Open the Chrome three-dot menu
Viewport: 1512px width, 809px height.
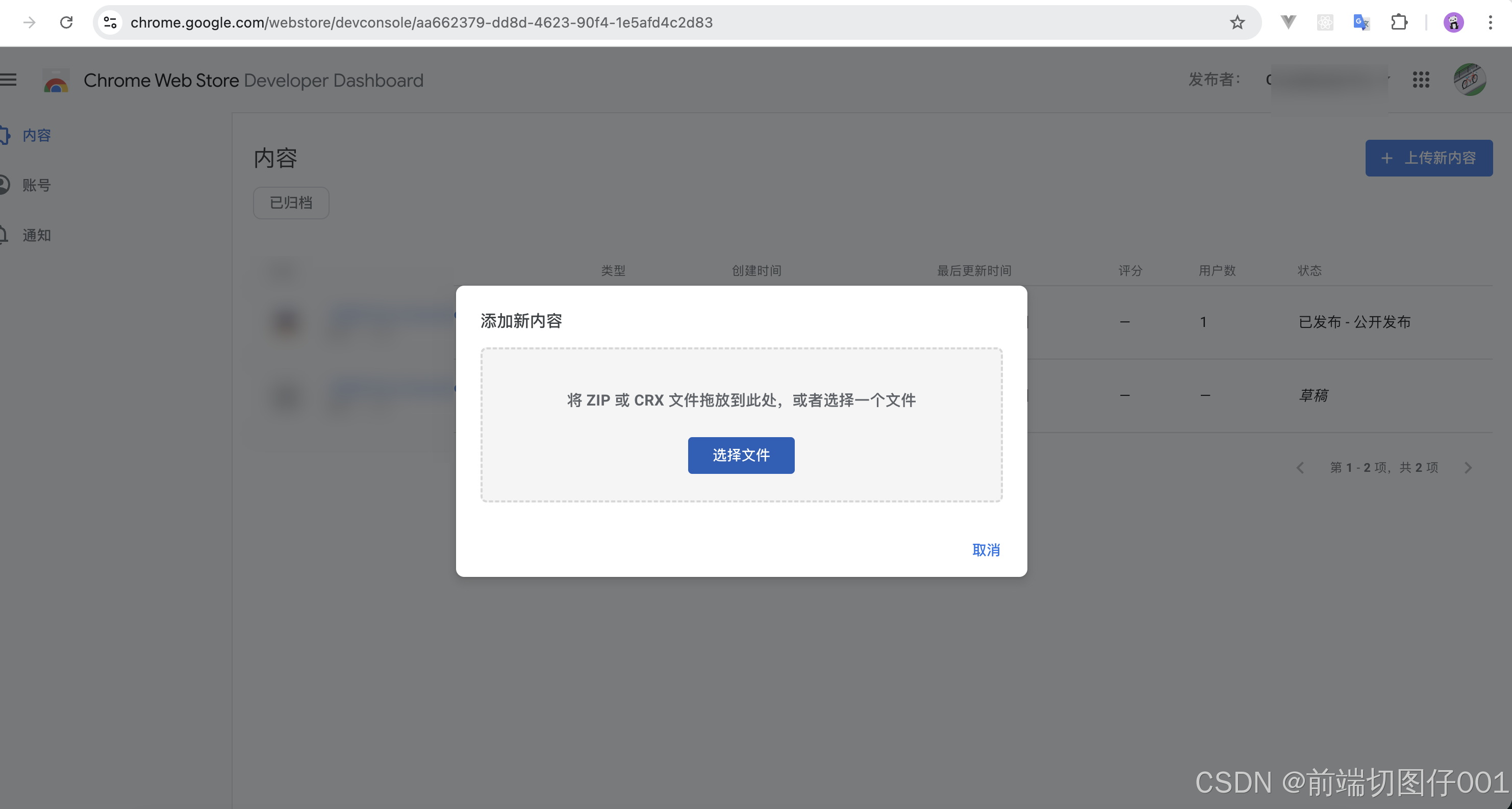1490,22
